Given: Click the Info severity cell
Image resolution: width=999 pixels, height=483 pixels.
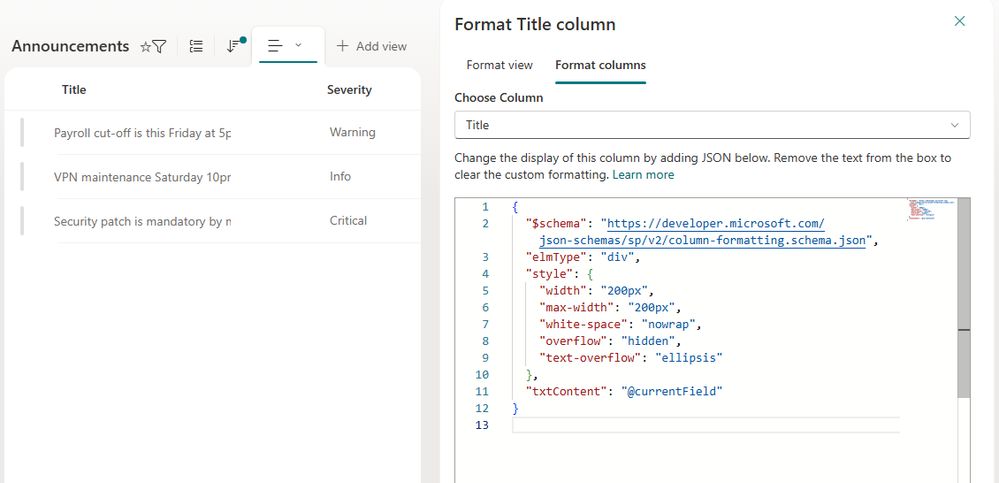Looking at the screenshot, I should pyautogui.click(x=340, y=177).
